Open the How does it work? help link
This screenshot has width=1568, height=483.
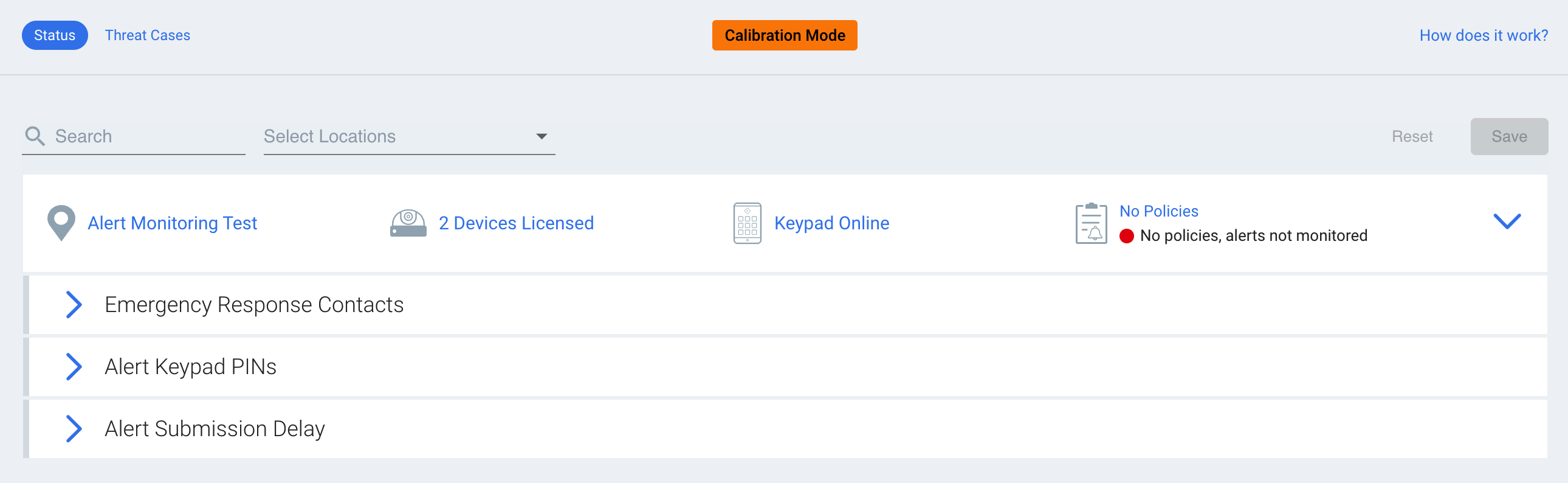1484,35
